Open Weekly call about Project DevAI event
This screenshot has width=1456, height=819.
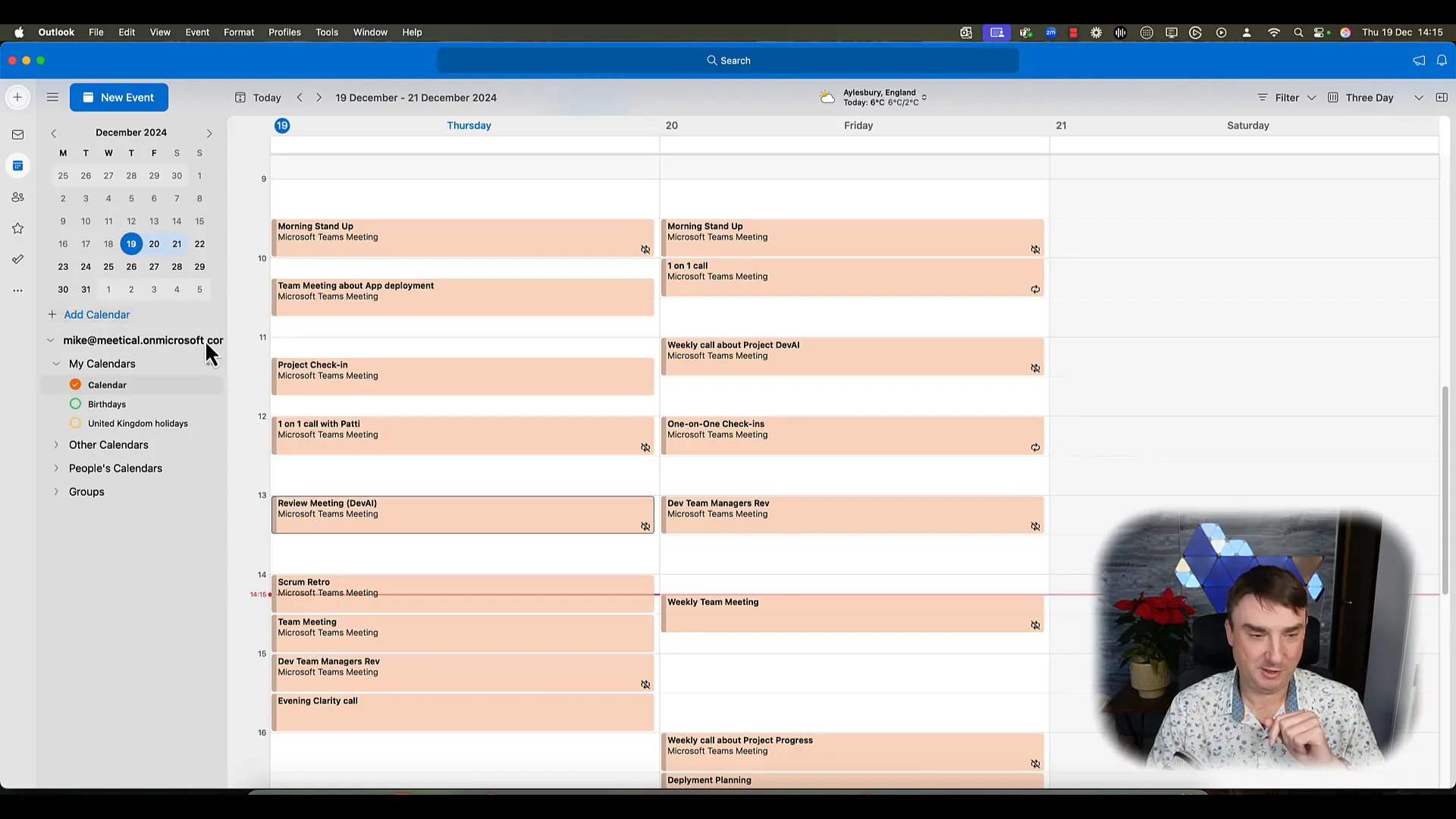pyautogui.click(x=852, y=356)
